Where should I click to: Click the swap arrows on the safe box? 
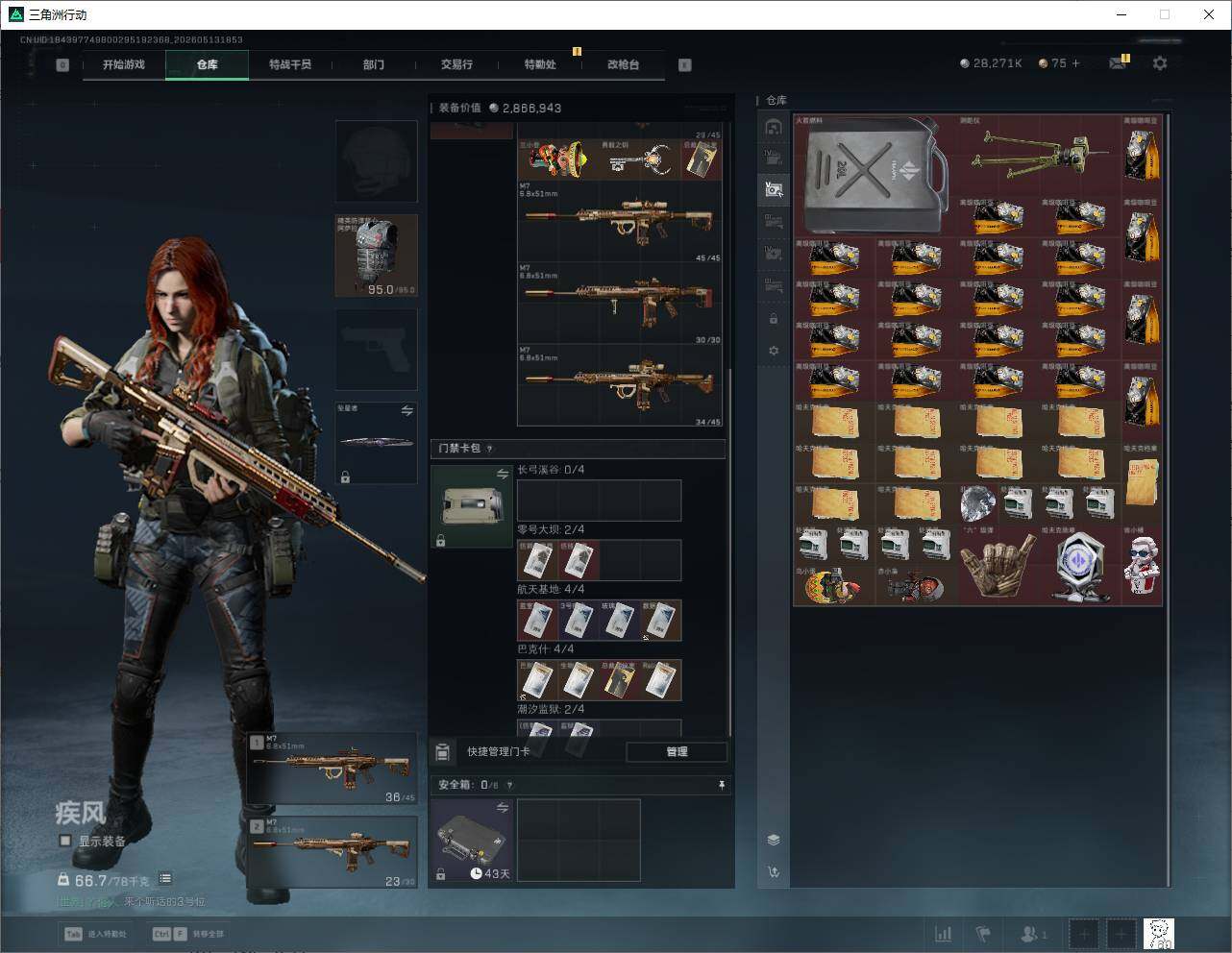click(x=503, y=808)
